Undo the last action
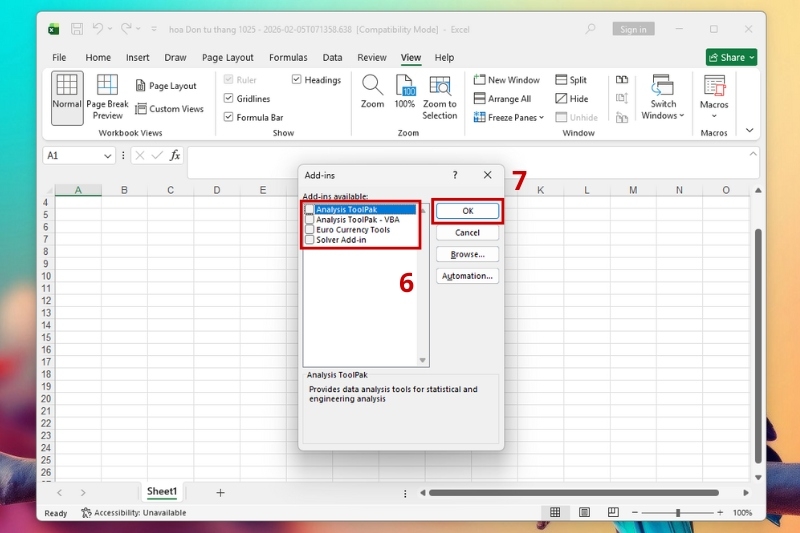 [x=97, y=29]
